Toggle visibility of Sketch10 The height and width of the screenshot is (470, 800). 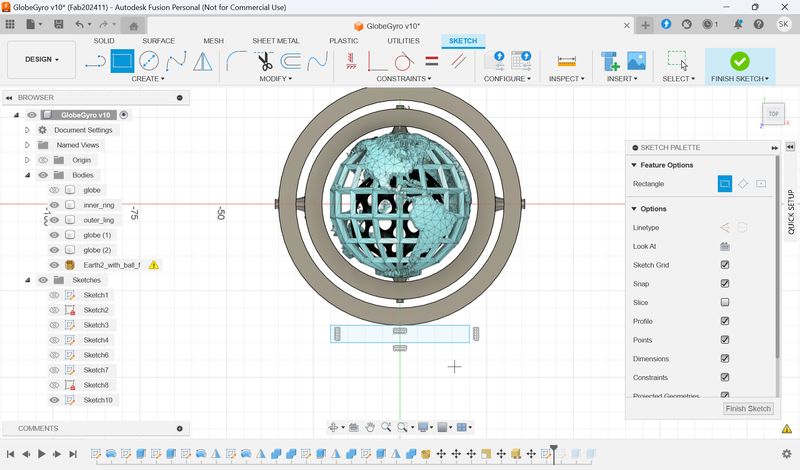click(x=54, y=400)
